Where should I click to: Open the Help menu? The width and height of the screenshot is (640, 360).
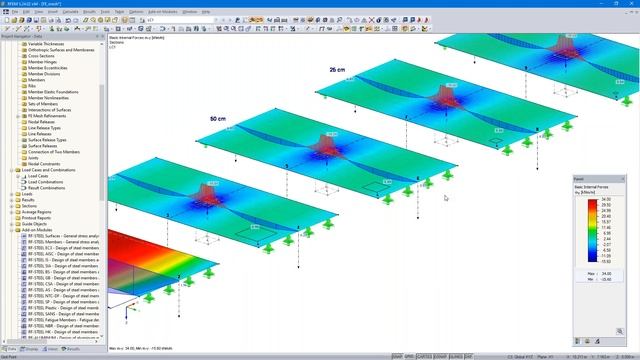pos(206,12)
